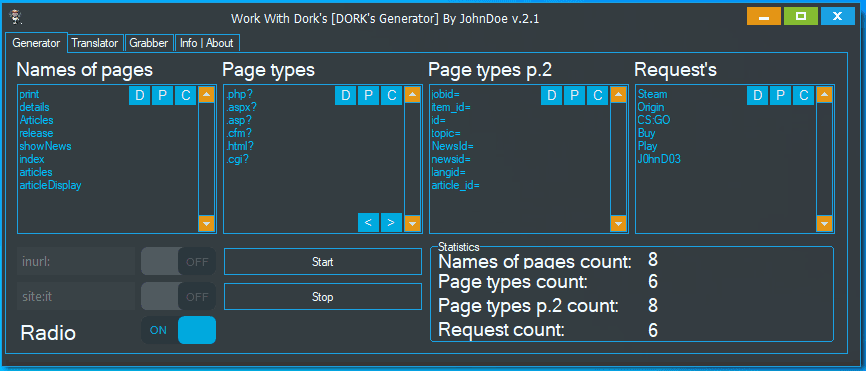Click the Stop button
Screen dimensions: 866x371
pos(323,297)
